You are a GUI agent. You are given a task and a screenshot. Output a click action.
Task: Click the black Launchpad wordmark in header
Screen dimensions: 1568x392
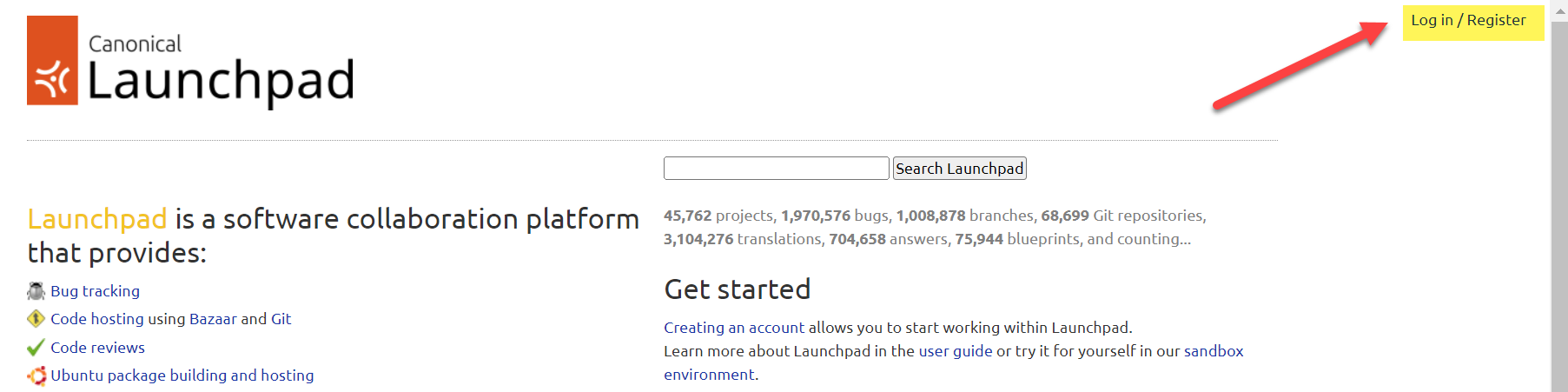pos(221,82)
